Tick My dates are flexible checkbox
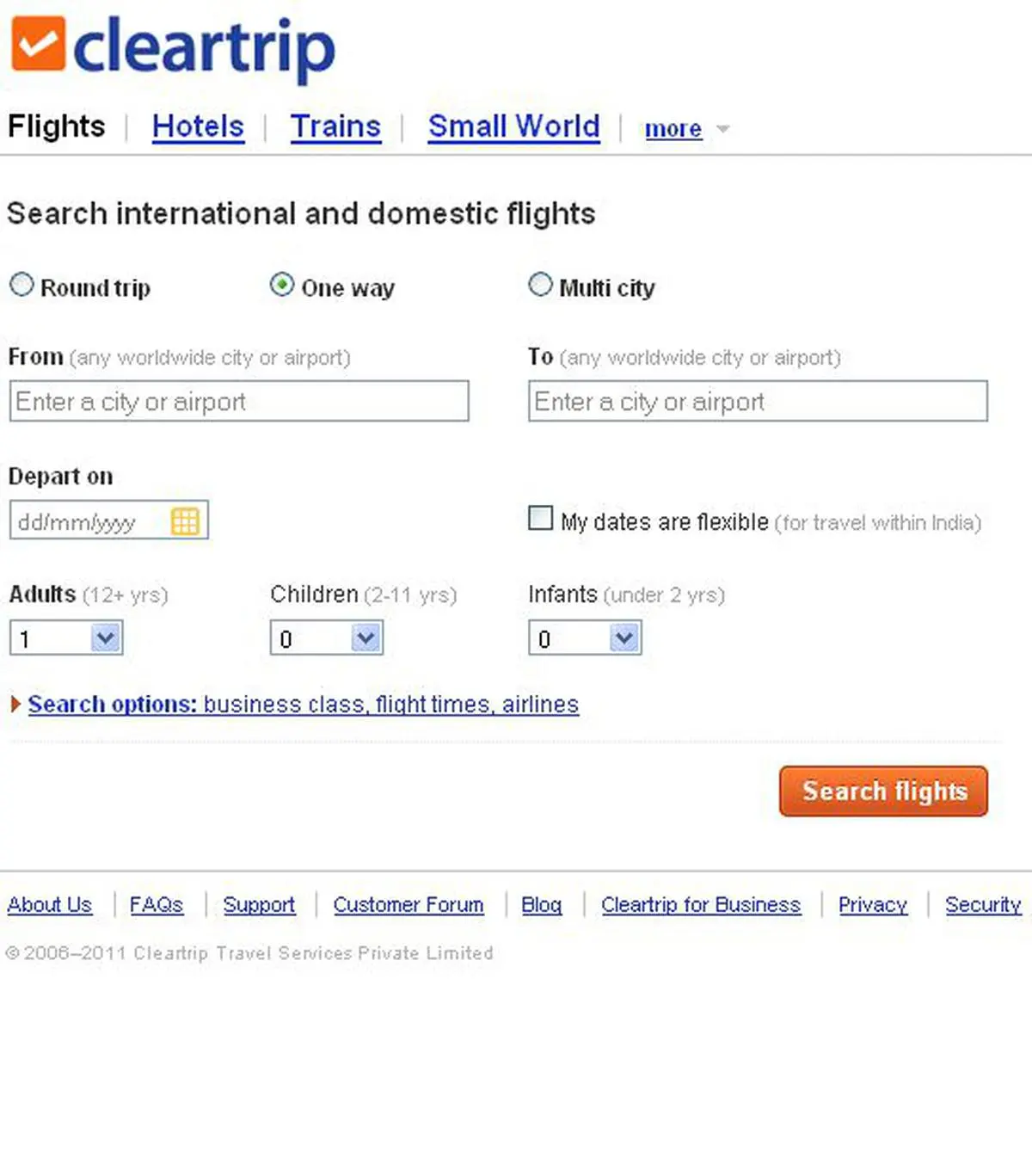 coord(540,518)
